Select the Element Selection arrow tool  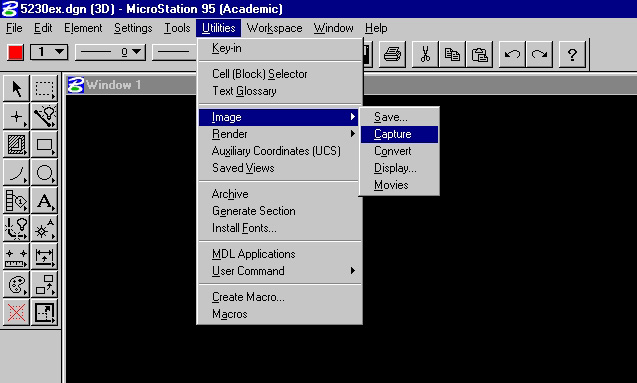[16, 88]
